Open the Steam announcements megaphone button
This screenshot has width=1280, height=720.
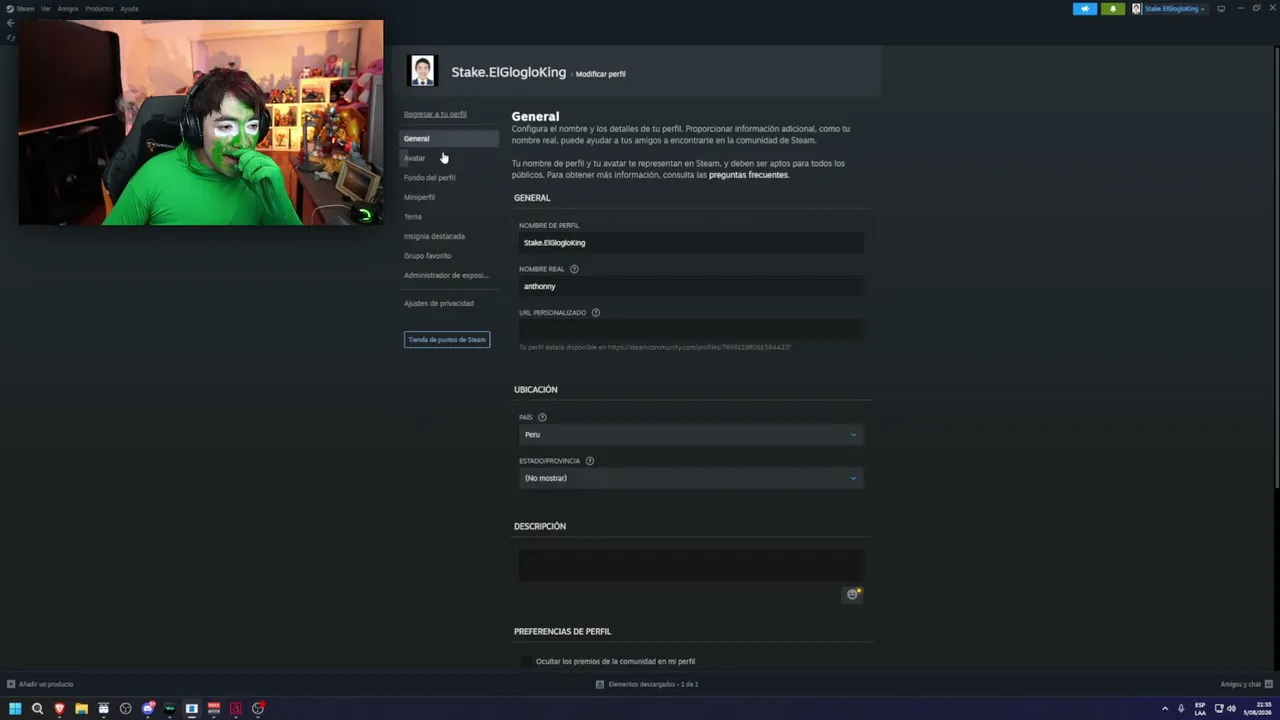pyautogui.click(x=1085, y=9)
